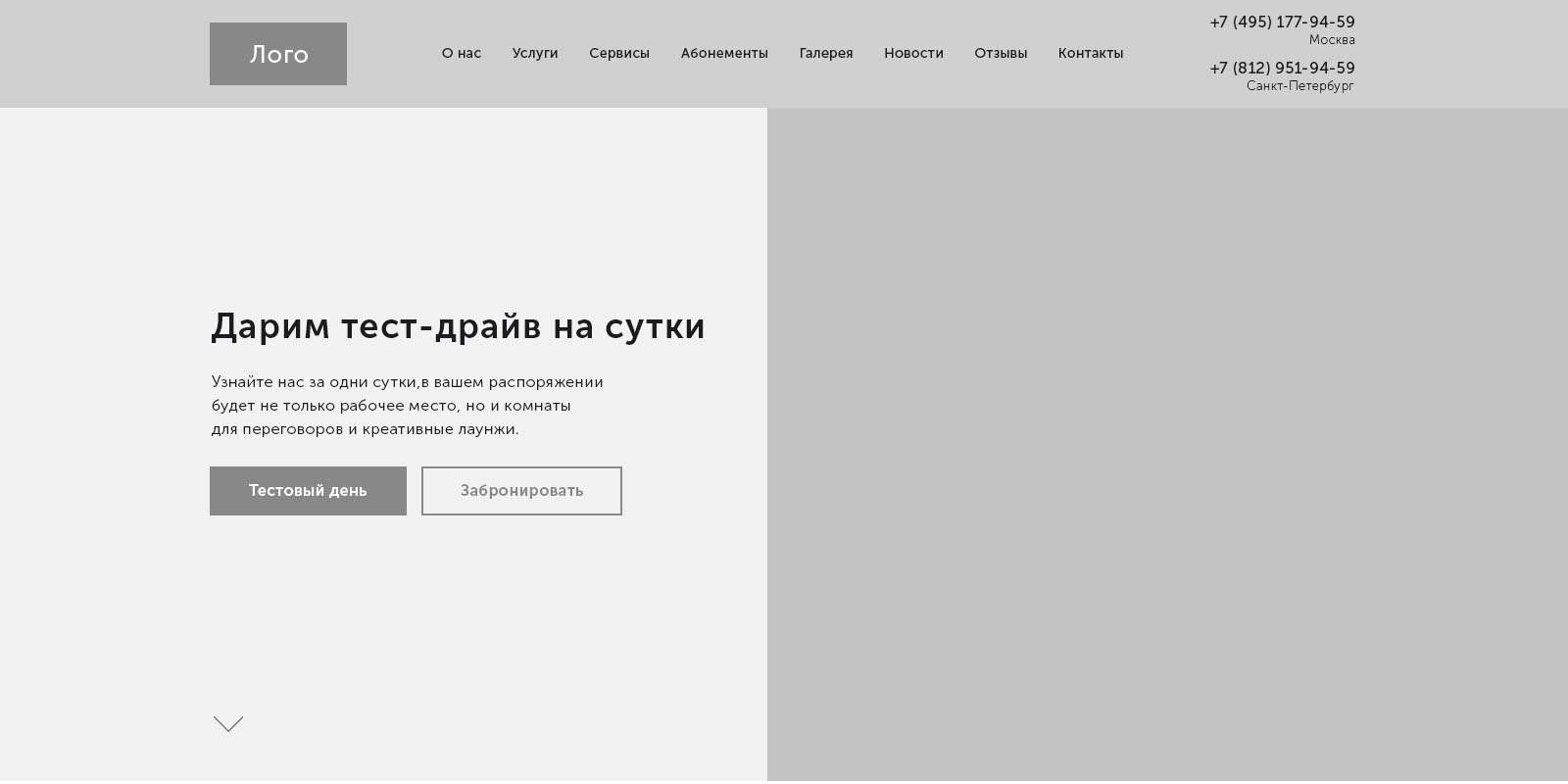Click the grey hero image placeholder
1568x784 pixels.
pyautogui.click(x=1167, y=444)
